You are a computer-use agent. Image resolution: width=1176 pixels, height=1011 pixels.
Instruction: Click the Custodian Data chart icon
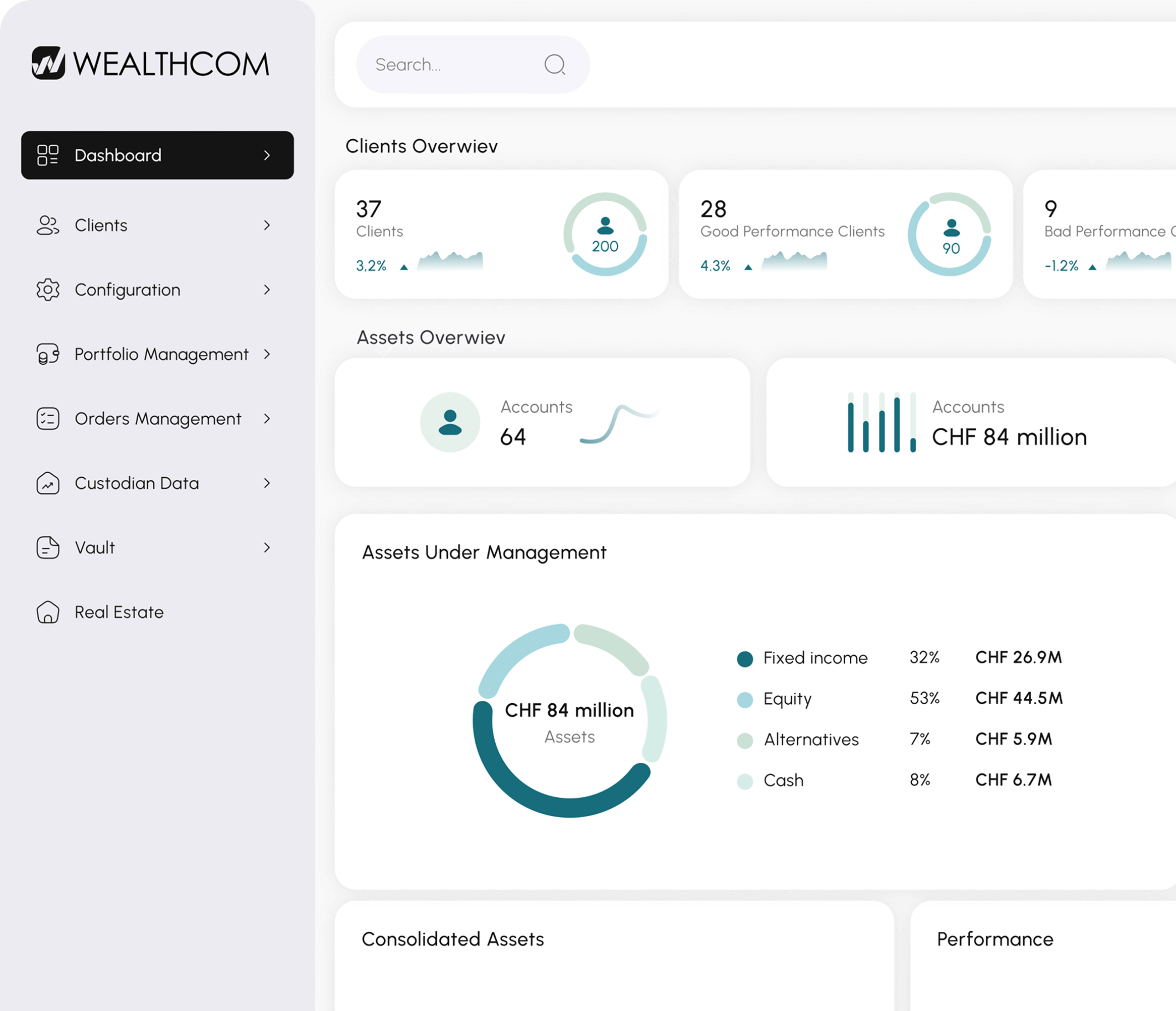pos(48,483)
